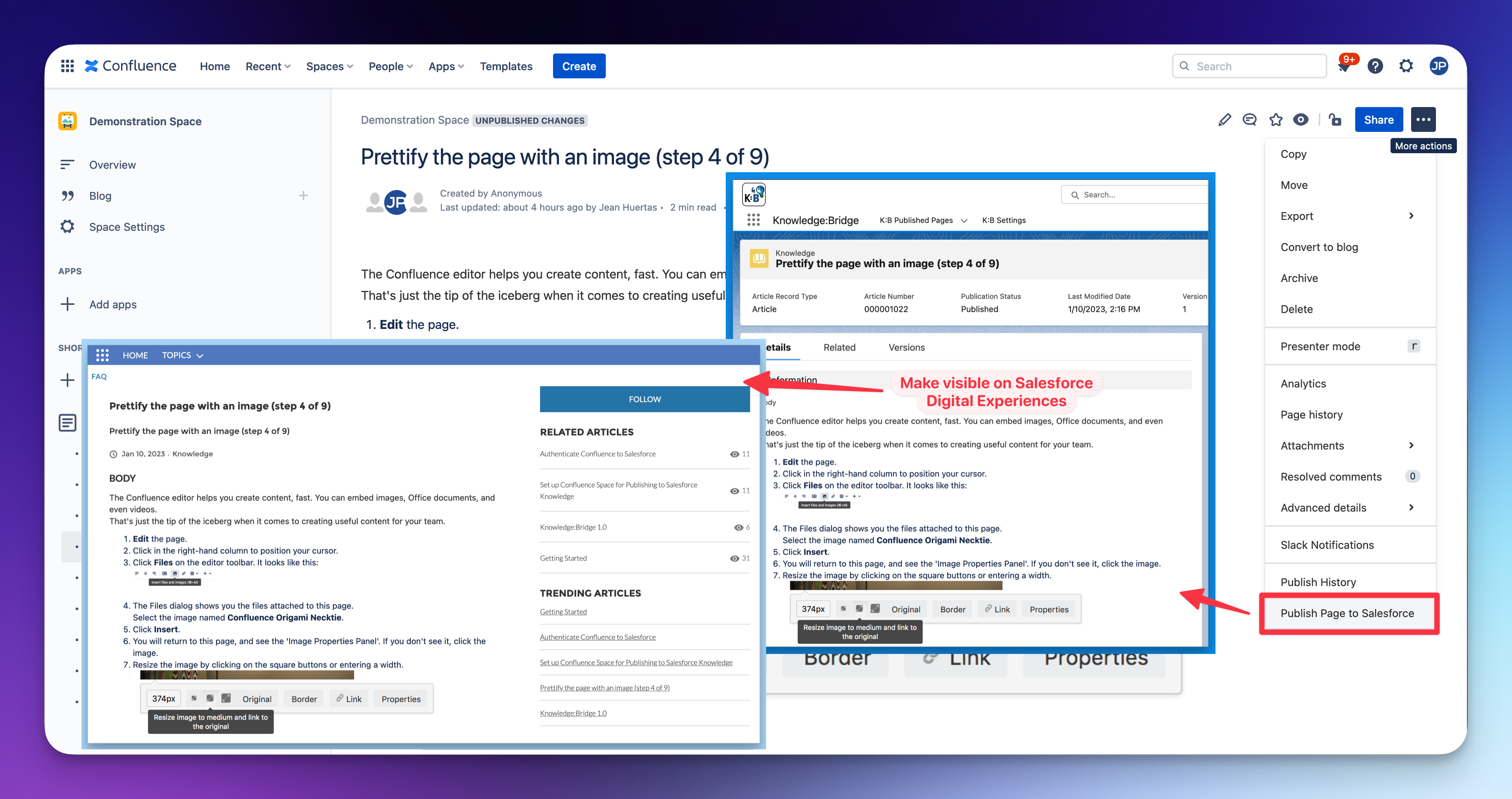Open settings gear in top bar
This screenshot has width=1512, height=799.
click(x=1406, y=66)
